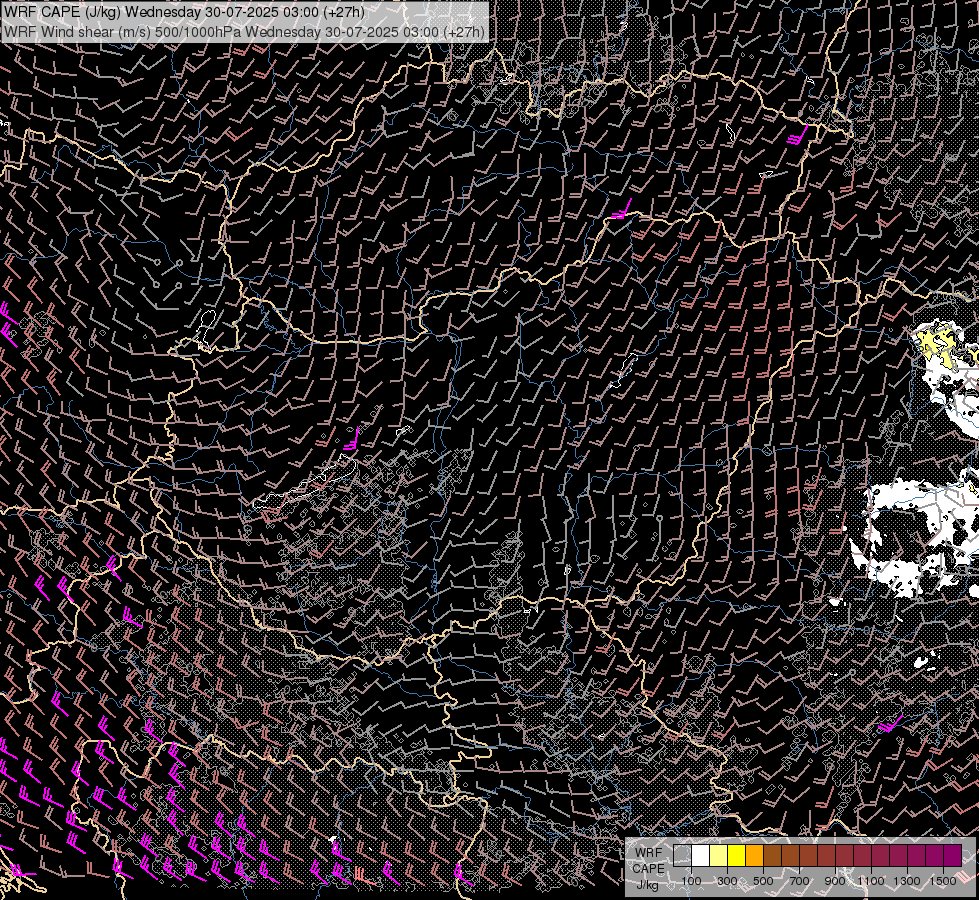The height and width of the screenshot is (900, 979).
Task: Click the "WRF CAPE (J/kg)" title line
Action: [x=184, y=12]
